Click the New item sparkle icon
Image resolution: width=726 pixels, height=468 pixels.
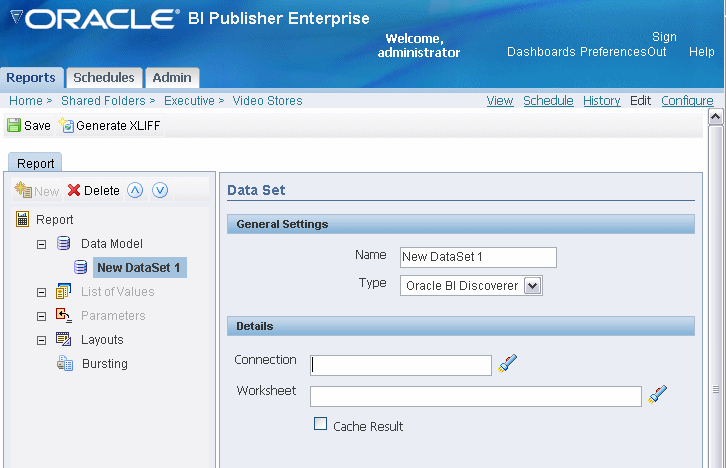(x=23, y=190)
